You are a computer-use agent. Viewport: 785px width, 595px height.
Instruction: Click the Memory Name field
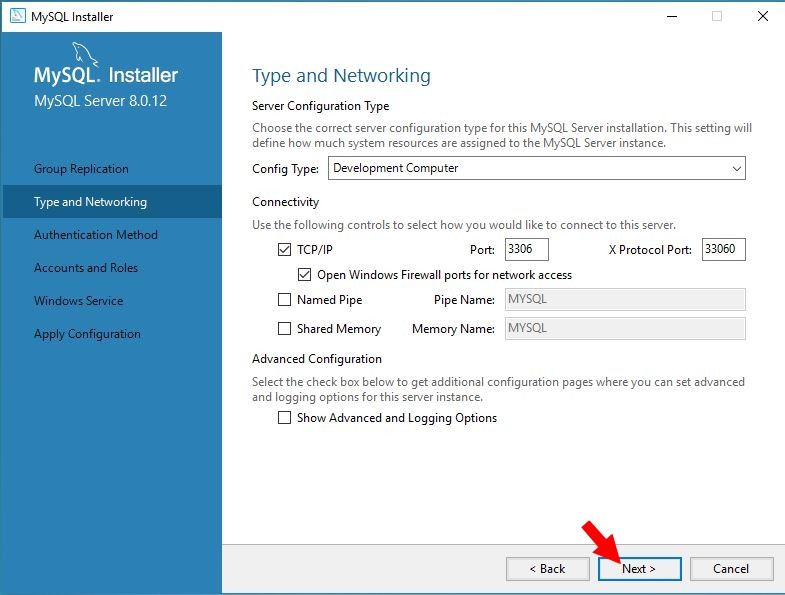625,329
